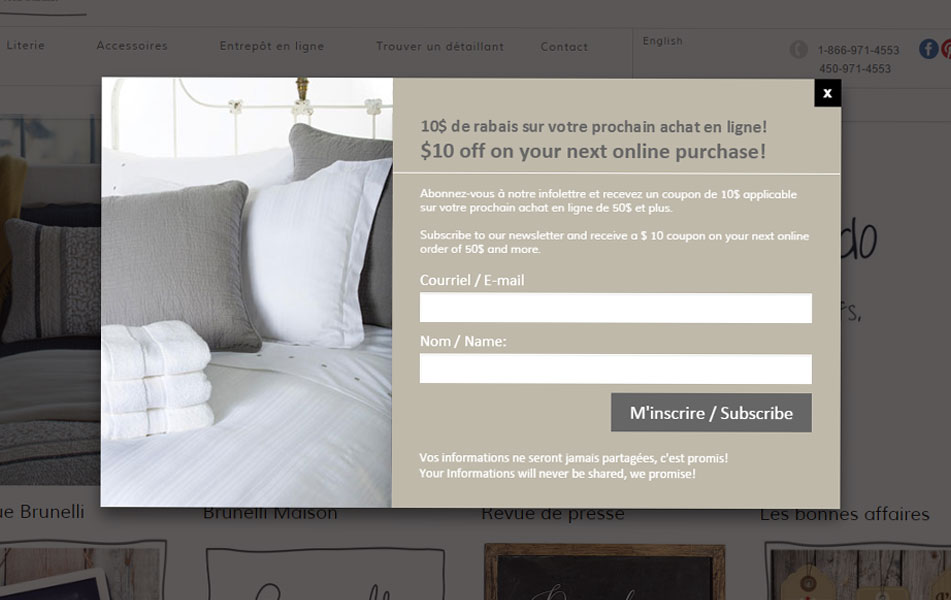Focus the Nom / Name field

coord(616,369)
